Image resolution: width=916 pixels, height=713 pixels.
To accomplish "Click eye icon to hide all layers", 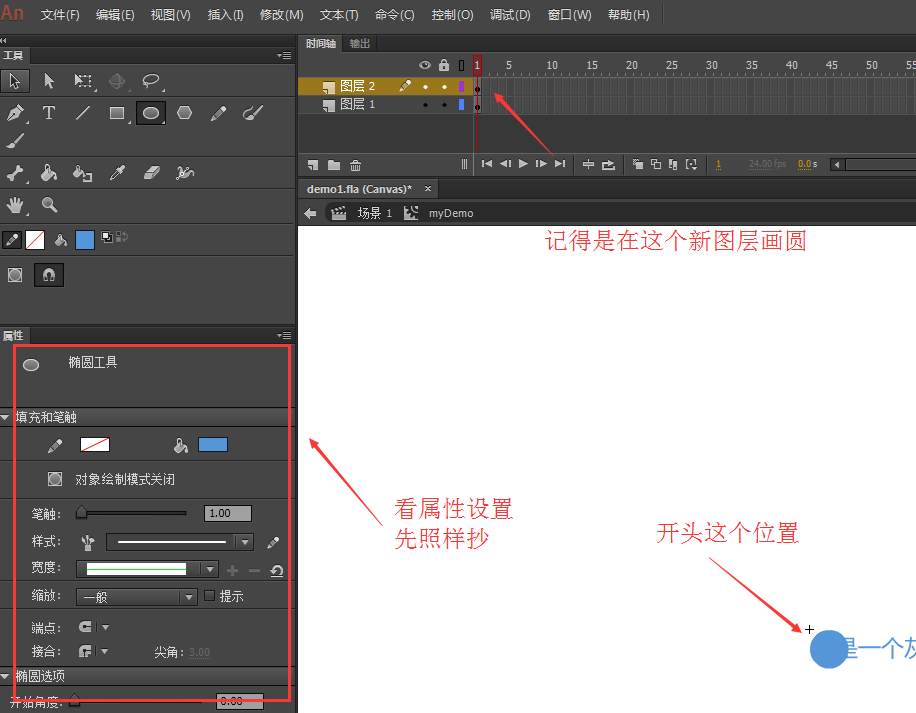I will pos(425,65).
